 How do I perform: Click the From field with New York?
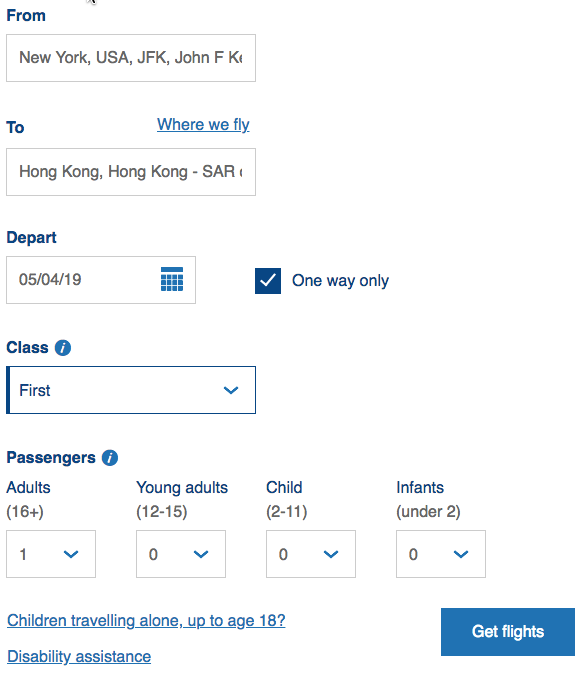click(131, 58)
